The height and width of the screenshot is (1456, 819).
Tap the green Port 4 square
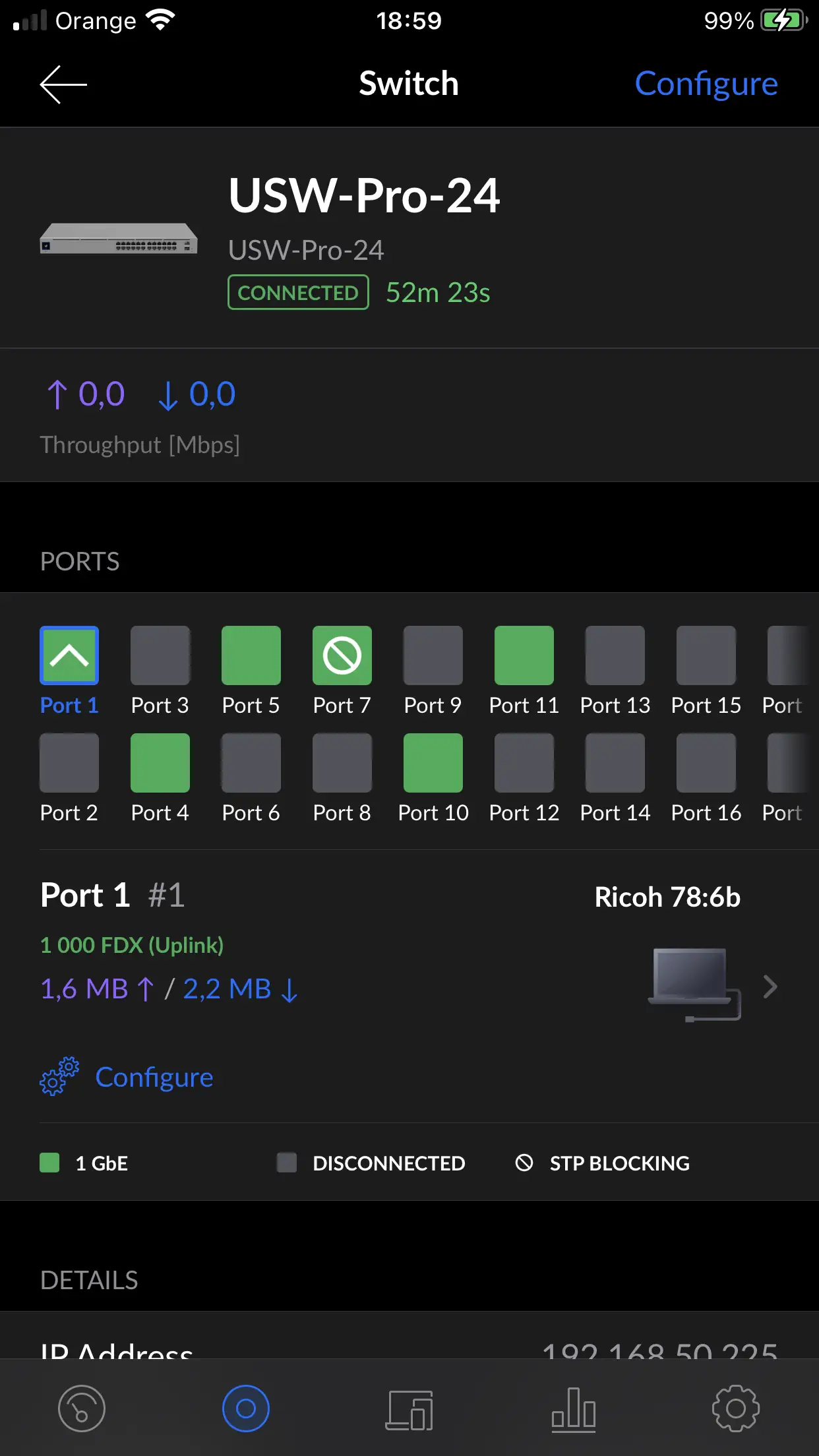[160, 763]
